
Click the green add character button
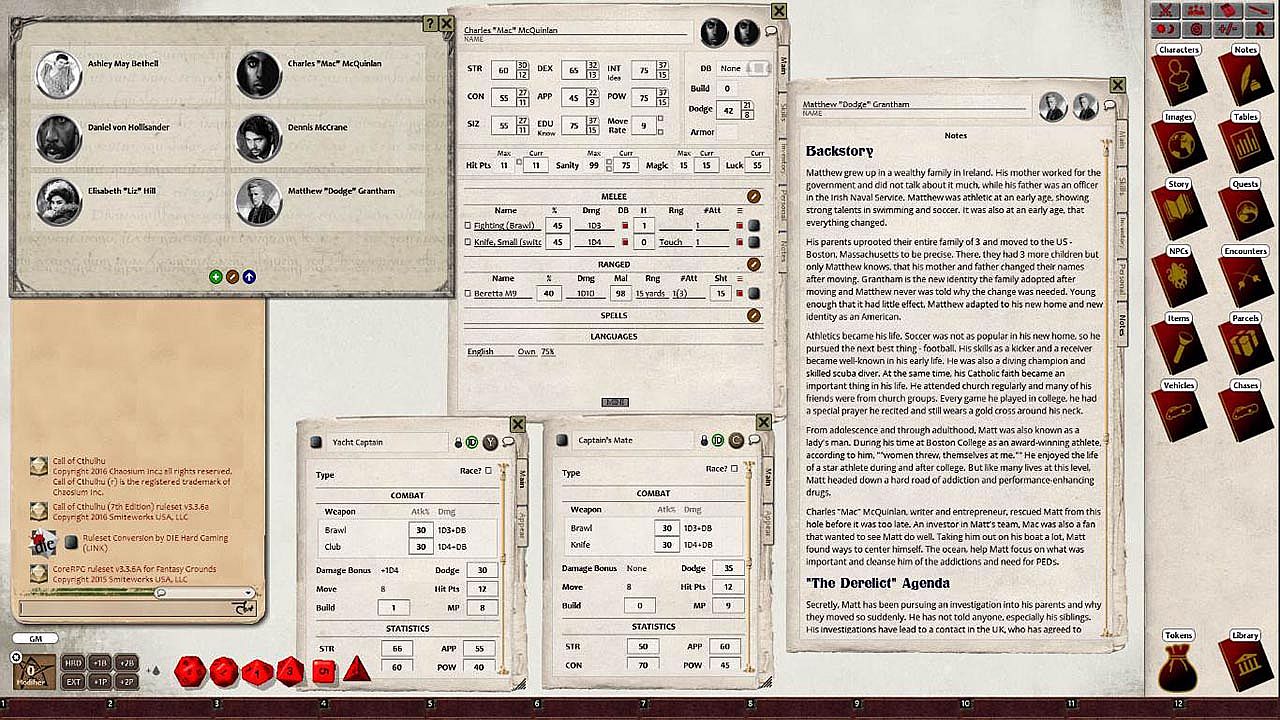tap(216, 276)
